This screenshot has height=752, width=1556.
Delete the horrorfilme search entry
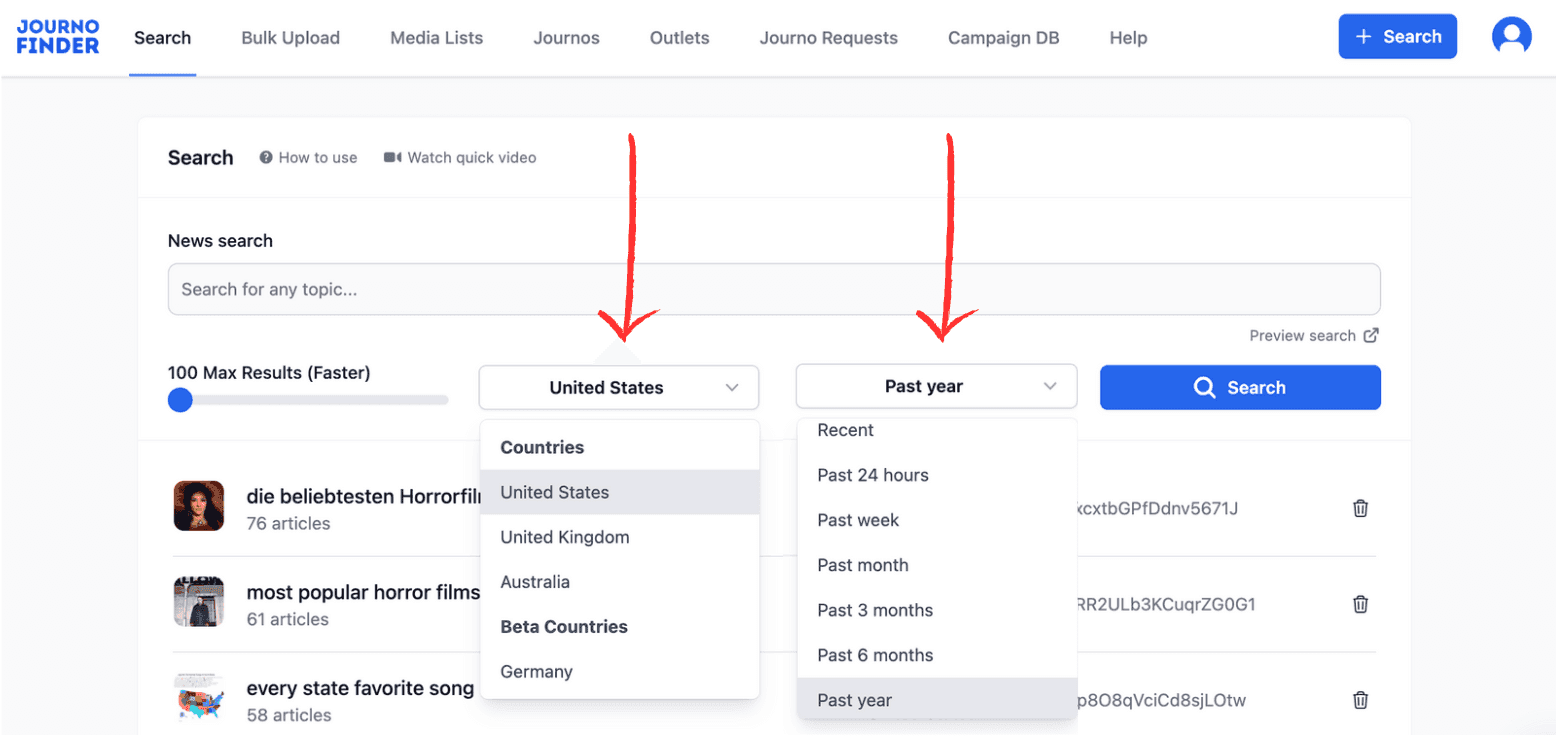tap(1360, 508)
